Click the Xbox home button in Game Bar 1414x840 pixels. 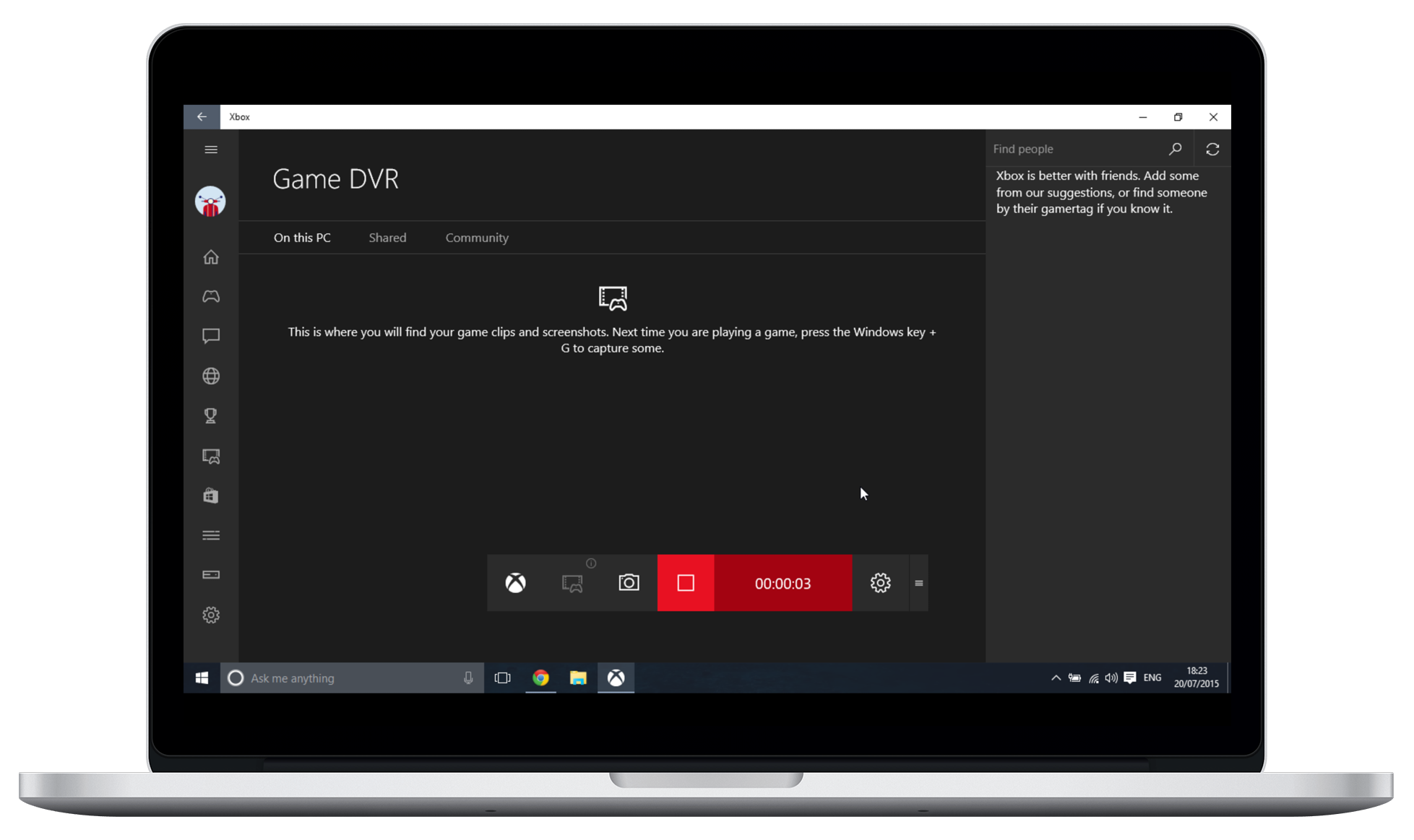pos(515,583)
